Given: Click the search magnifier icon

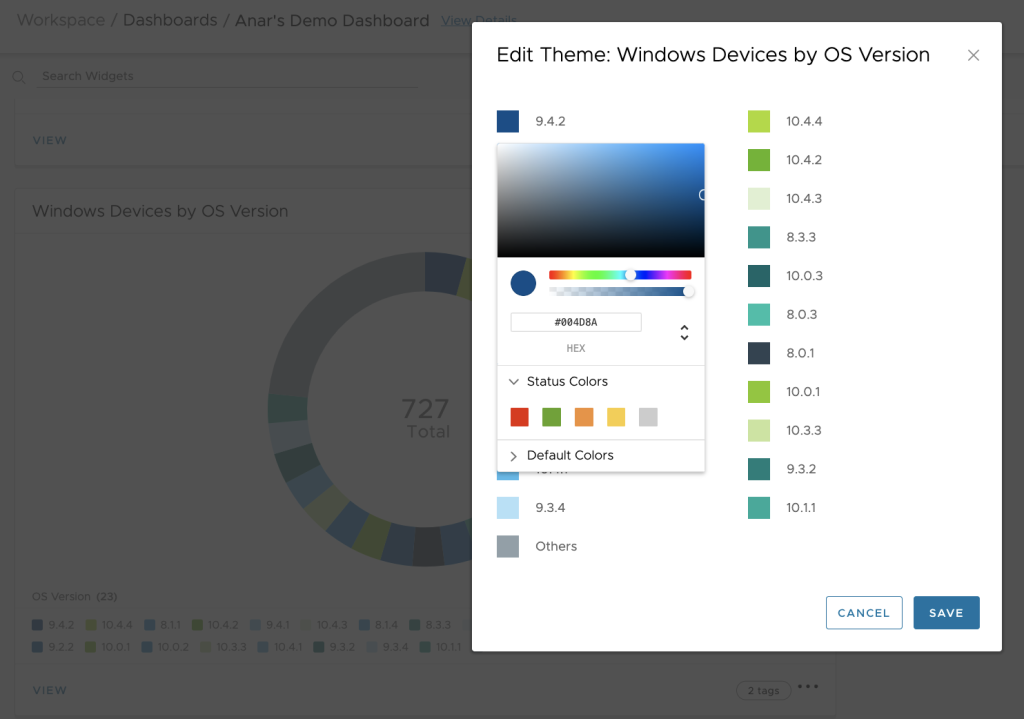Looking at the screenshot, I should point(19,77).
